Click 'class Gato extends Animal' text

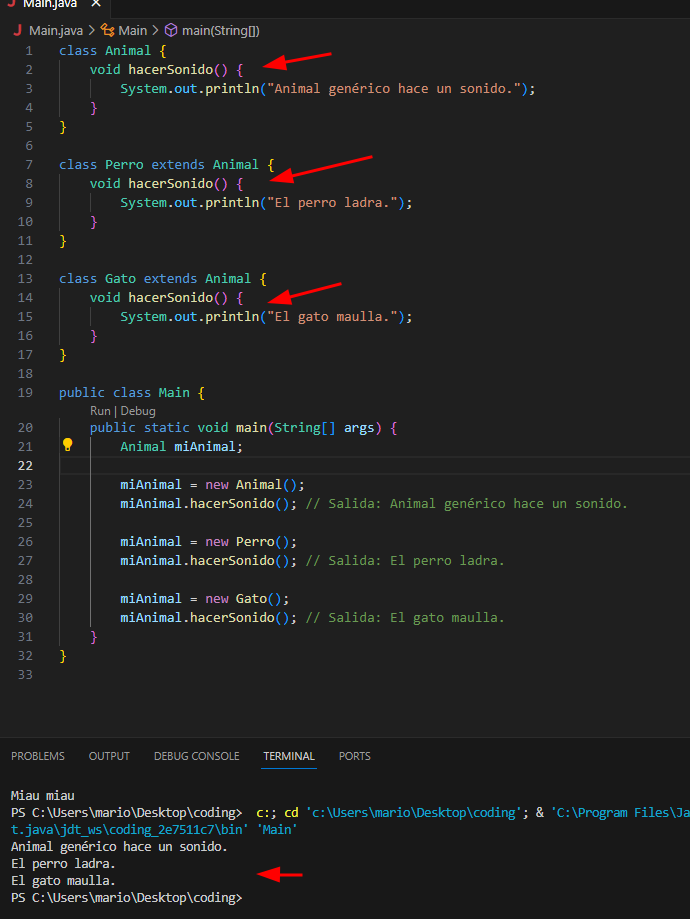[x=155, y=278]
